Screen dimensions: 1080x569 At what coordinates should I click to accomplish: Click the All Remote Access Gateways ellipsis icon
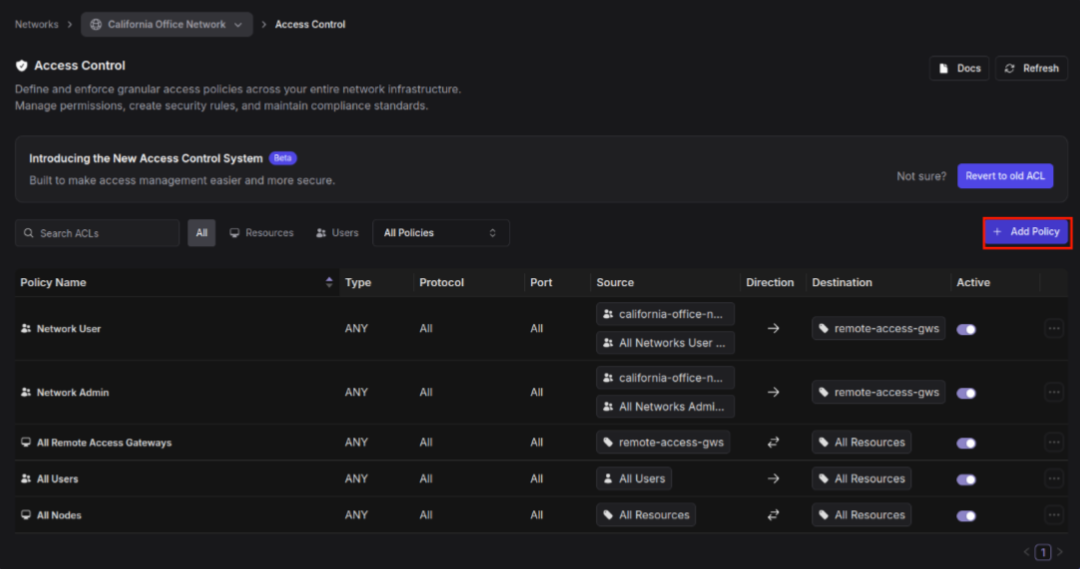1054,442
